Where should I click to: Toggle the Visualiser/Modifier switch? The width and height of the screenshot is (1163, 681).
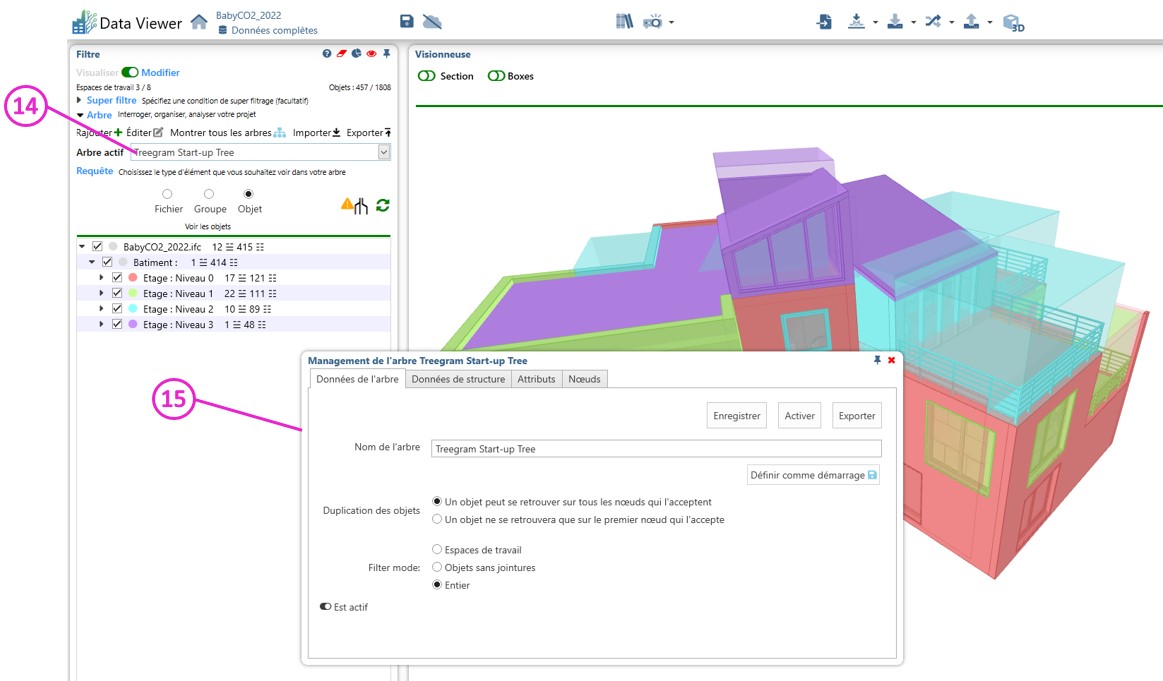click(129, 73)
